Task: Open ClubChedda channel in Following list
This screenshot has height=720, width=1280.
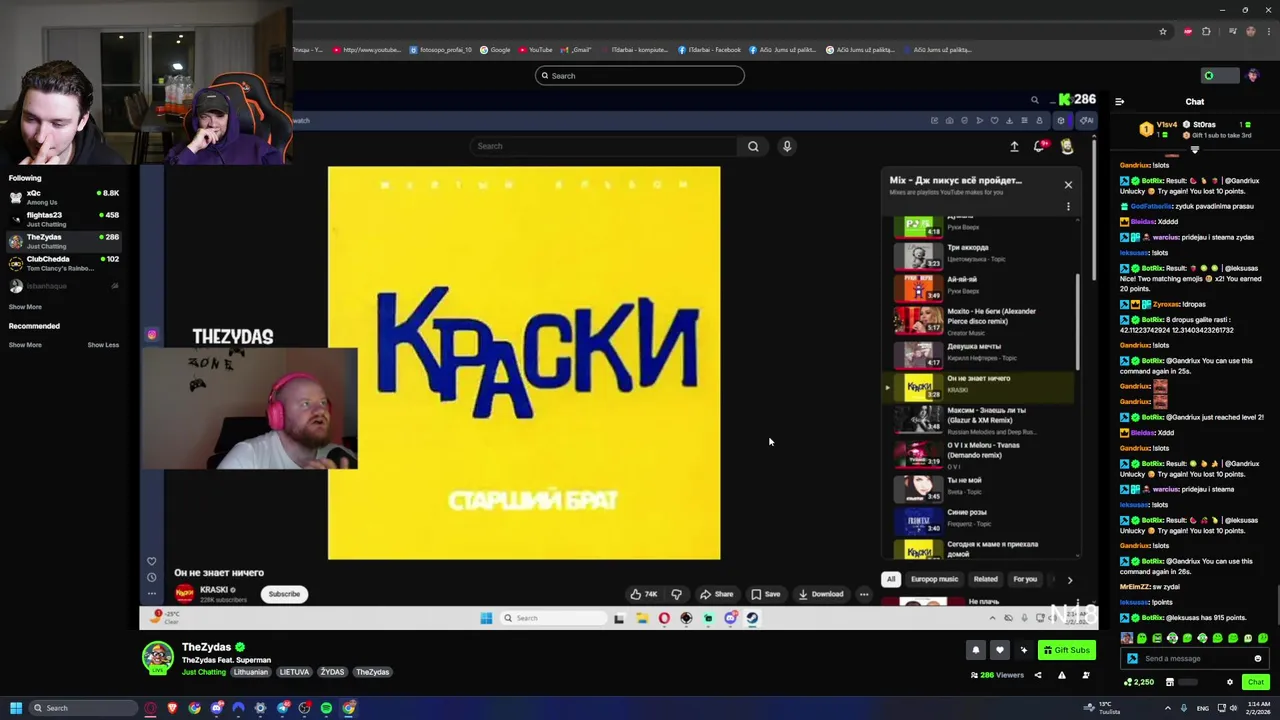Action: coord(64,263)
